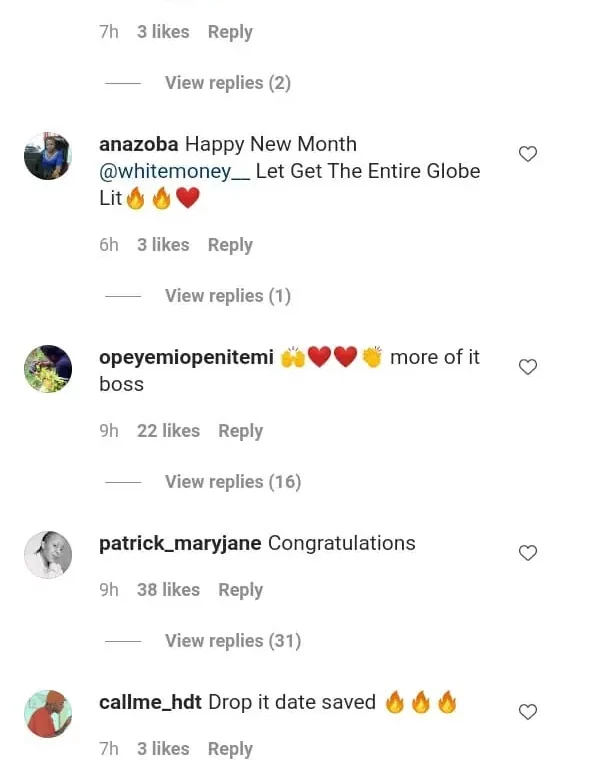The image size is (600, 760).
Task: Expand View replies (31)
Action: 232,641
